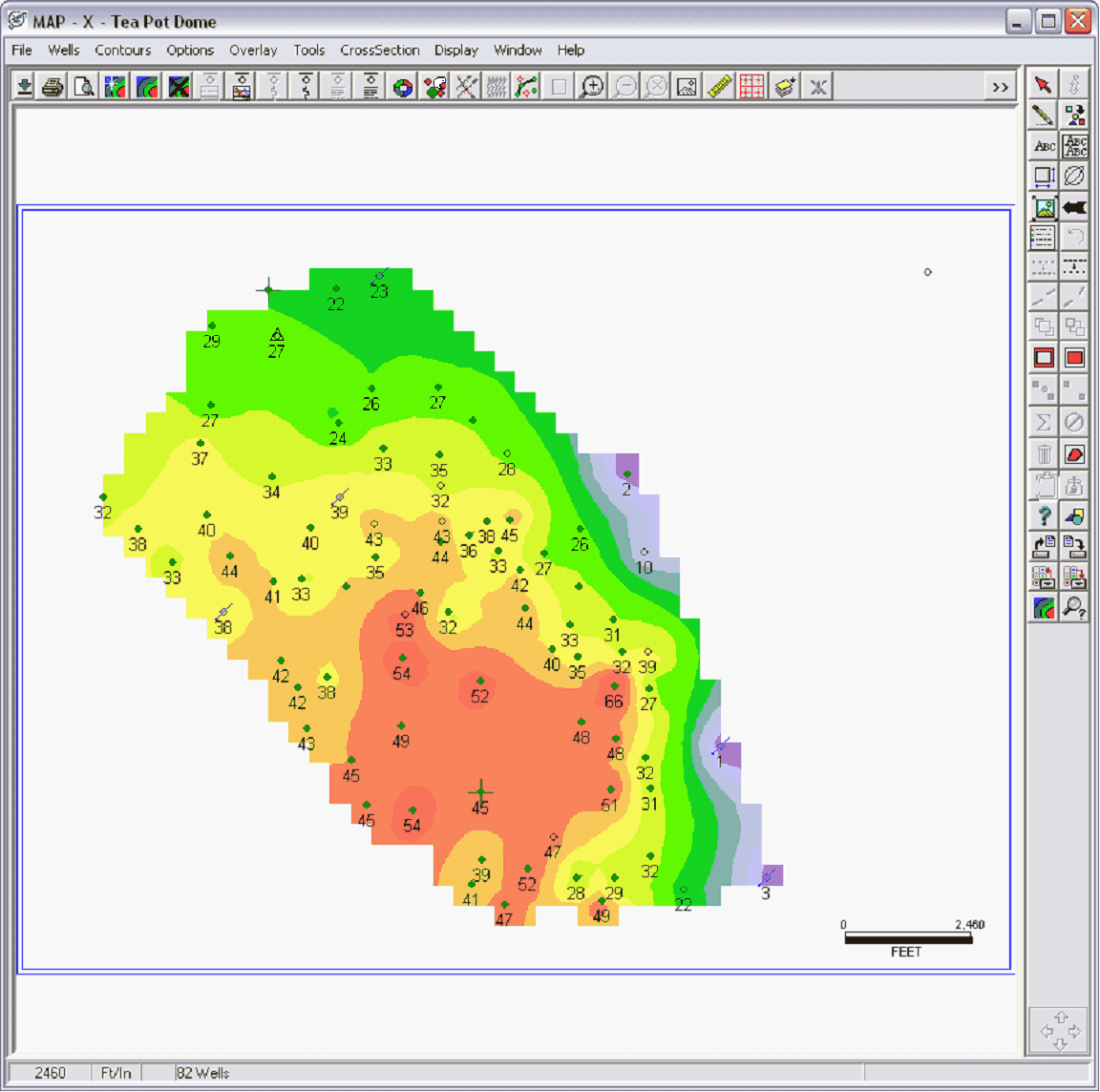The image size is (1100, 1092).
Task: Open Print Preview from the toolbar
Action: [84, 87]
